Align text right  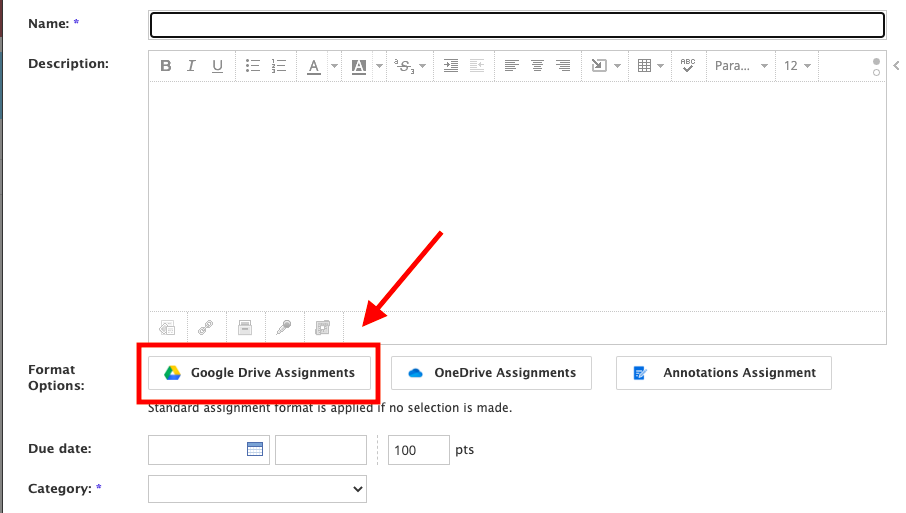[563, 66]
